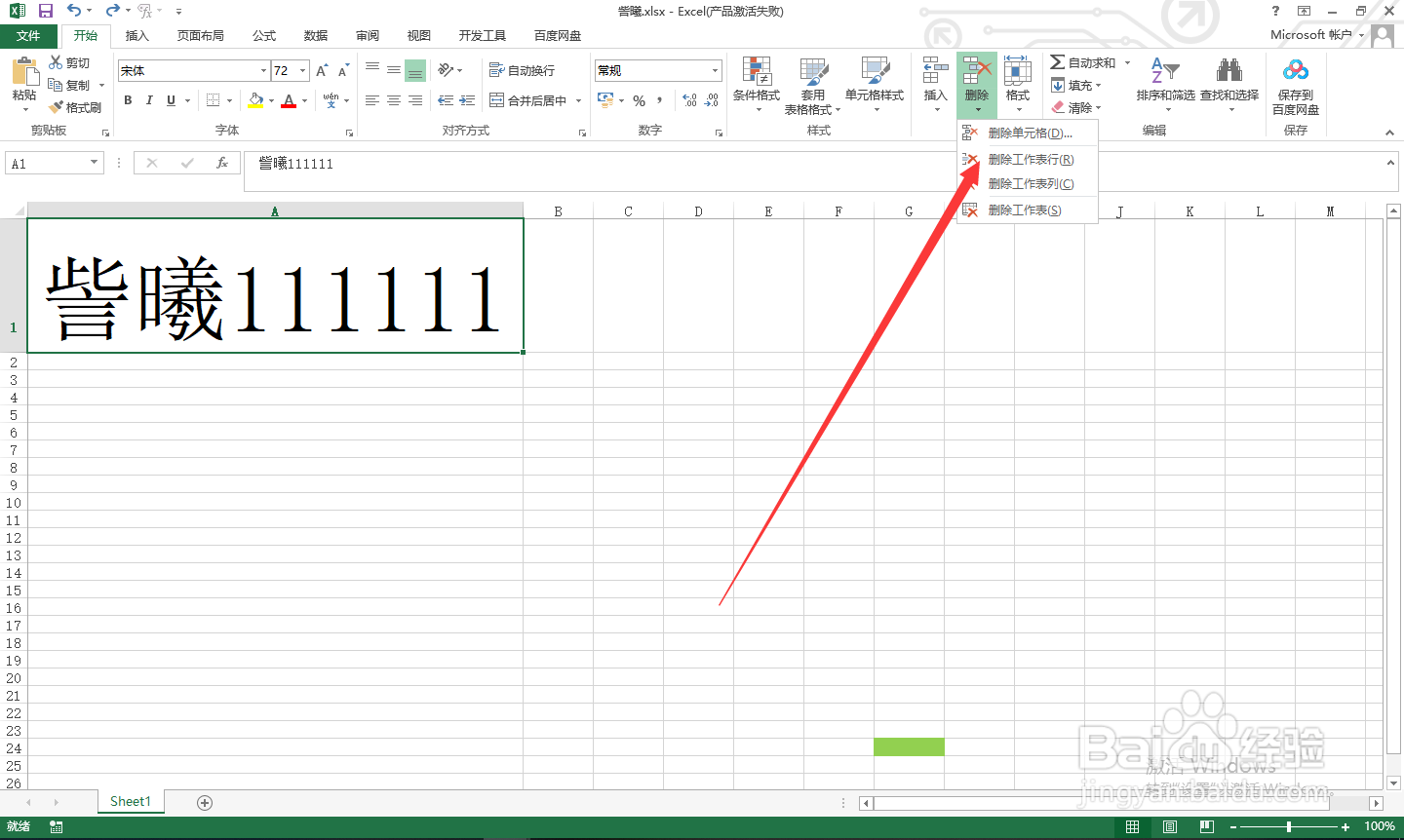Click the Paste (粘贴) icon
Viewport: 1404px width, 840px height.
click(24, 72)
